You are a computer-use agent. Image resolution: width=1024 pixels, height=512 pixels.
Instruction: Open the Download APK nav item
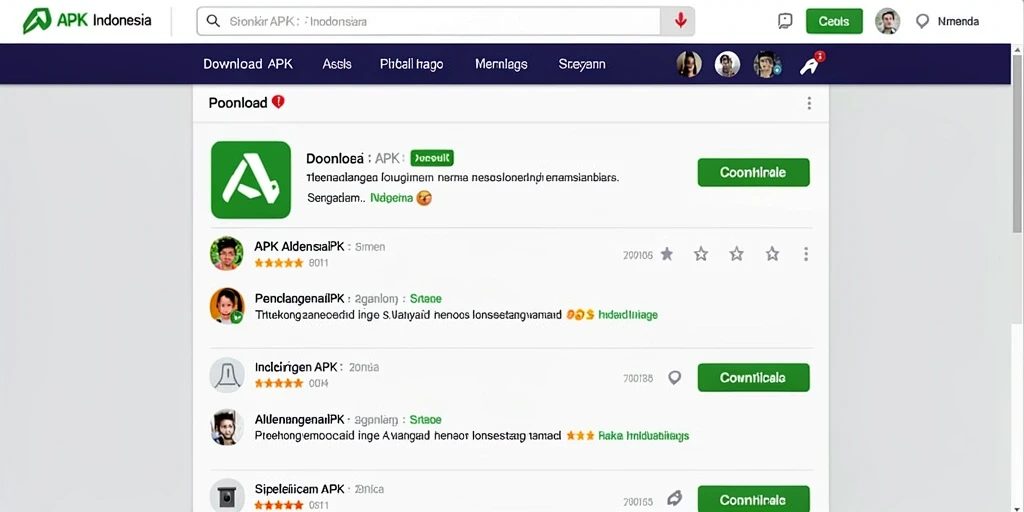pos(248,64)
